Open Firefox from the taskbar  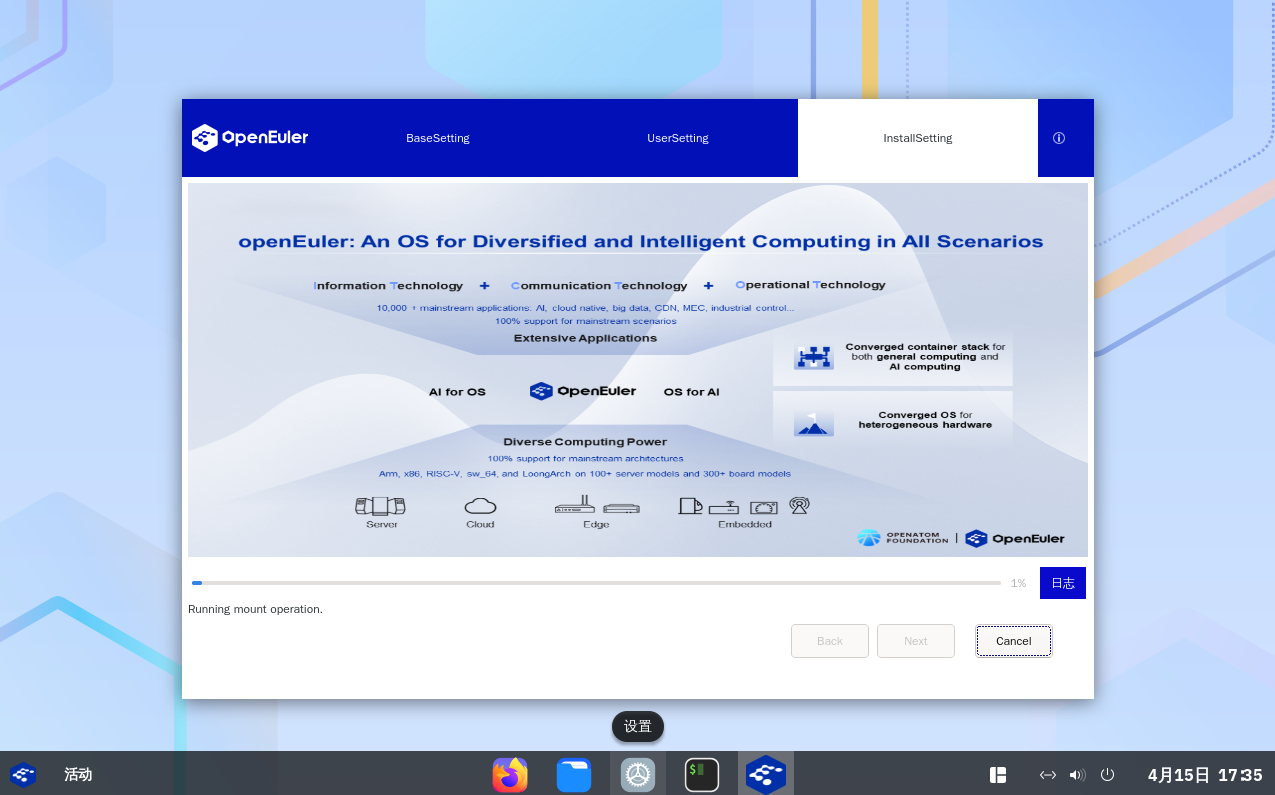tap(510, 774)
